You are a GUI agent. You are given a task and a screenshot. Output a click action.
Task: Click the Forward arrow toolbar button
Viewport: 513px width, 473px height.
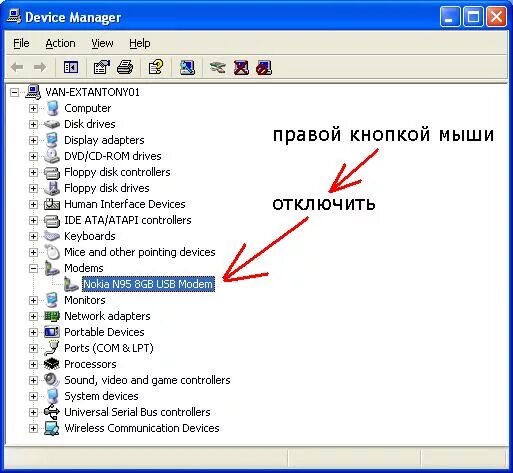40,68
